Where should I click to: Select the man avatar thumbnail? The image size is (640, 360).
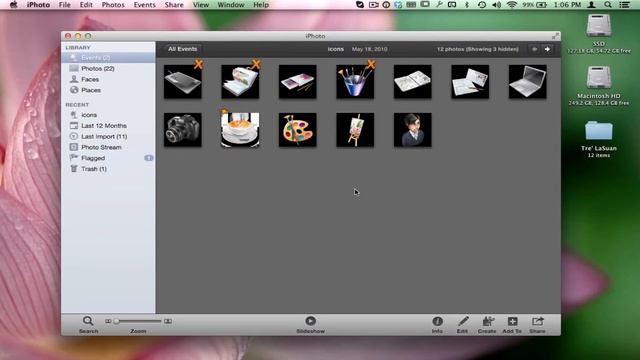pos(413,130)
